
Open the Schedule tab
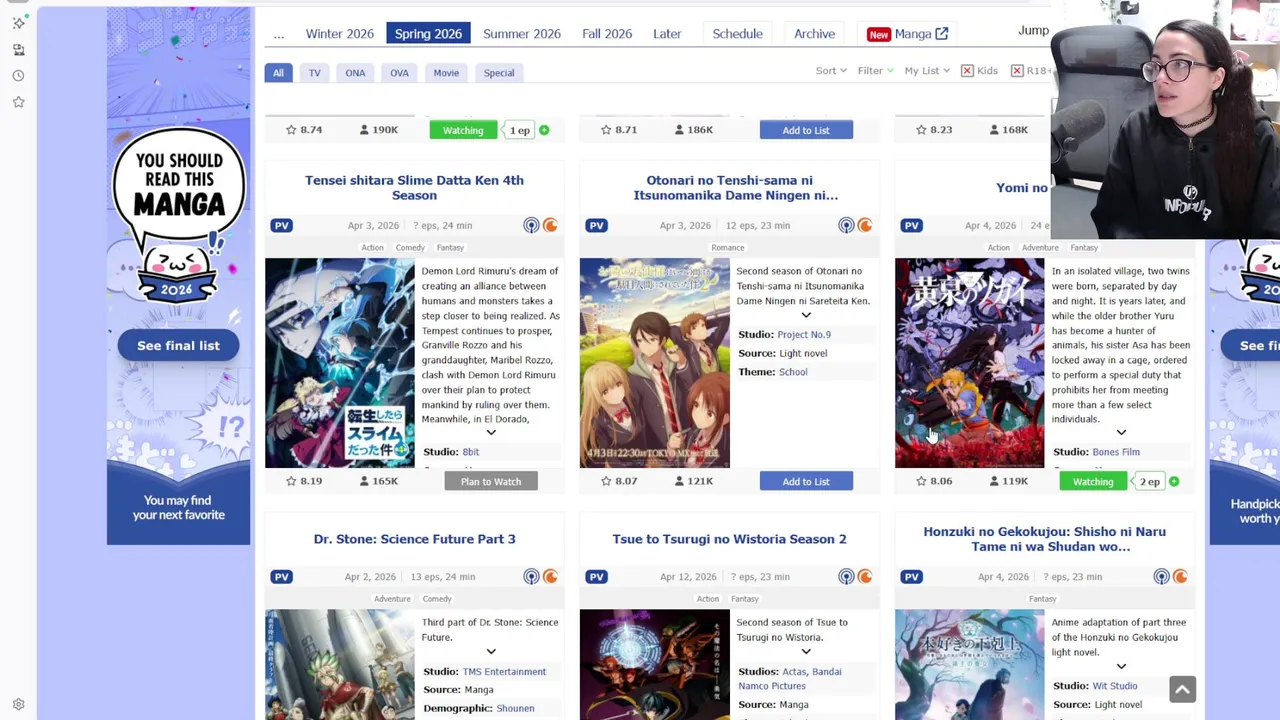coord(737,34)
